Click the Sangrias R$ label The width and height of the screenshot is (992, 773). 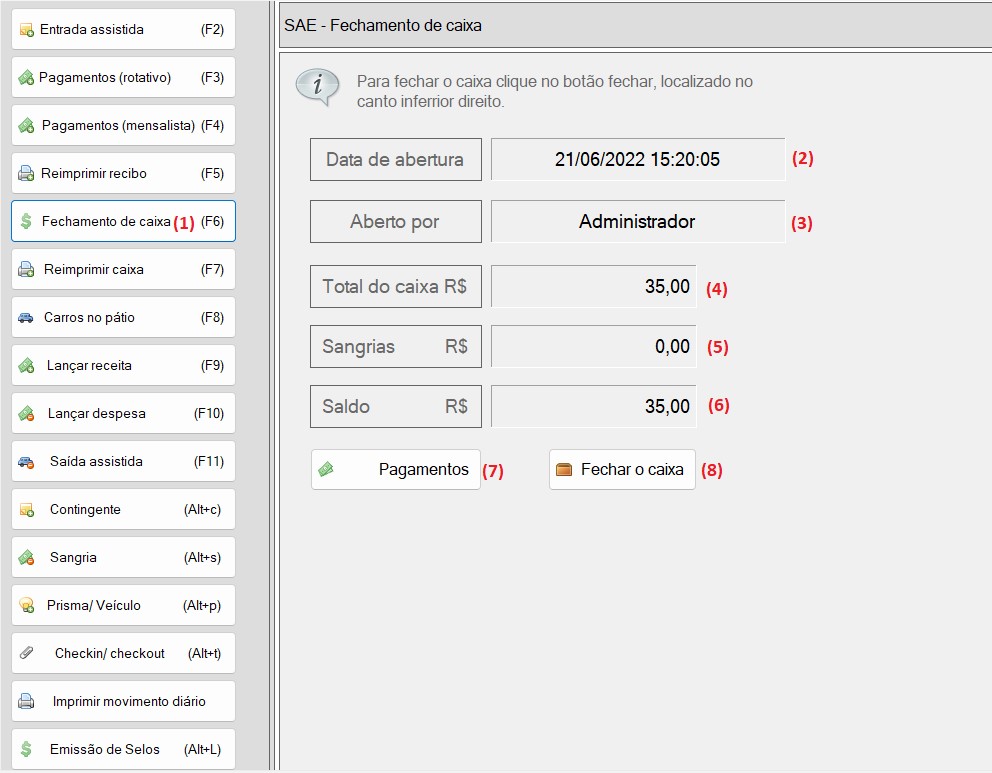point(395,347)
